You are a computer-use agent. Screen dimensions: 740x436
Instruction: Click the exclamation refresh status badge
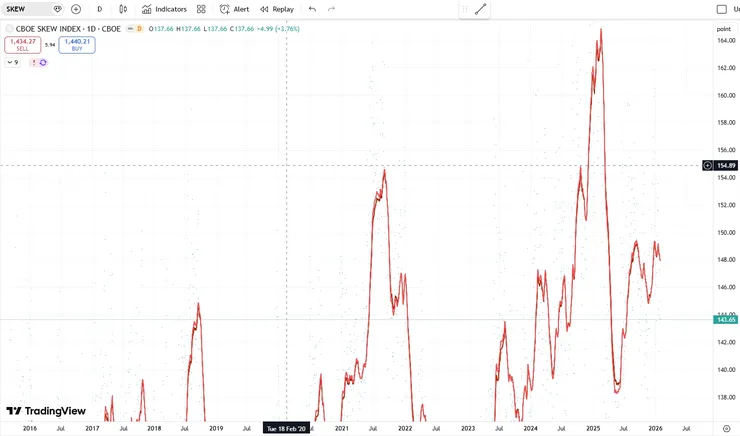[39, 62]
